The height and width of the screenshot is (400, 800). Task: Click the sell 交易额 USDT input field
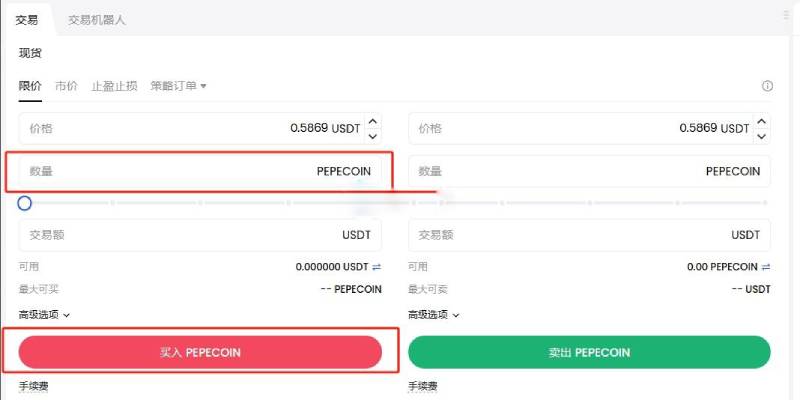tap(589, 235)
